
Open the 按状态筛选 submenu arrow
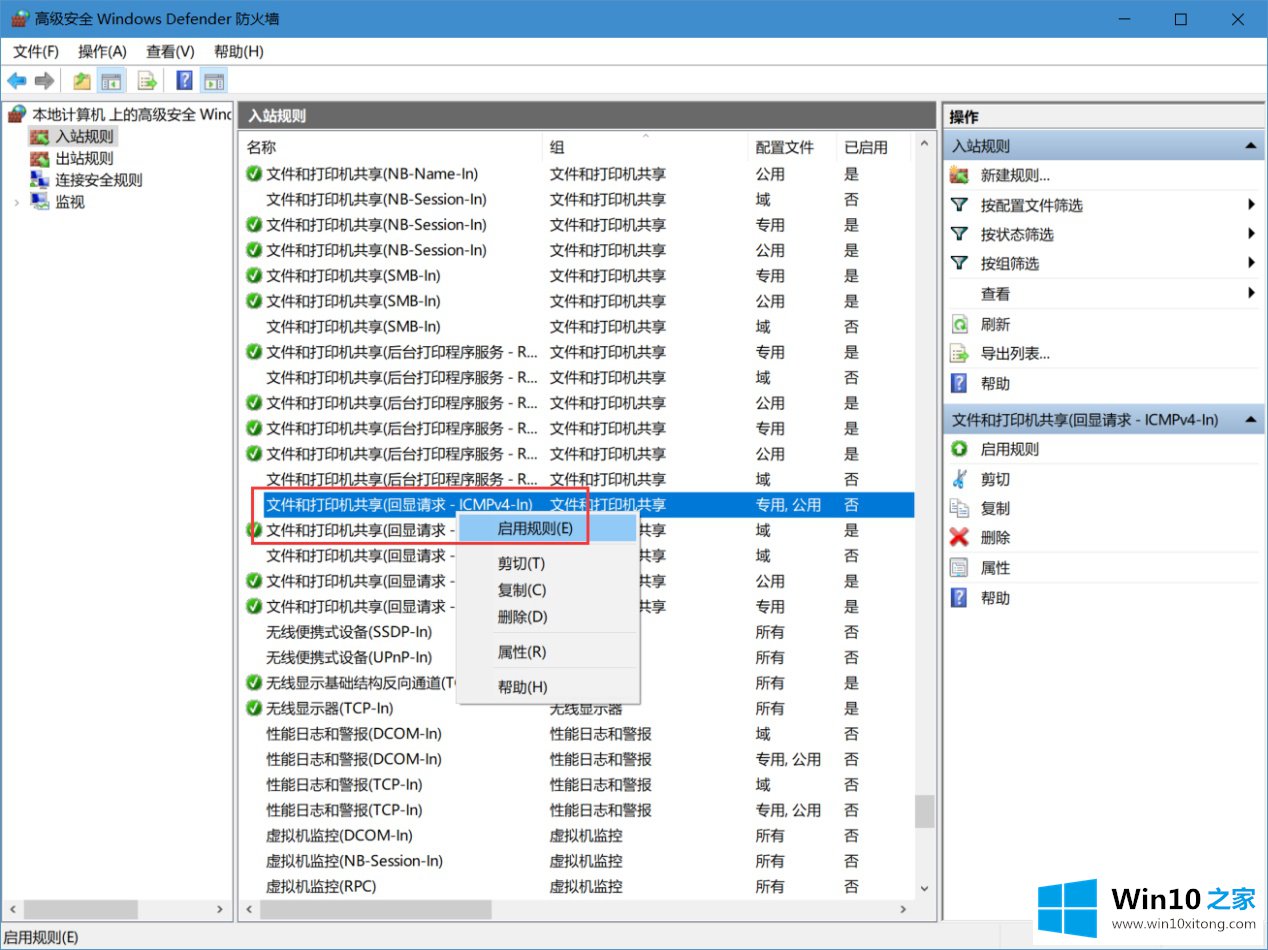1251,234
